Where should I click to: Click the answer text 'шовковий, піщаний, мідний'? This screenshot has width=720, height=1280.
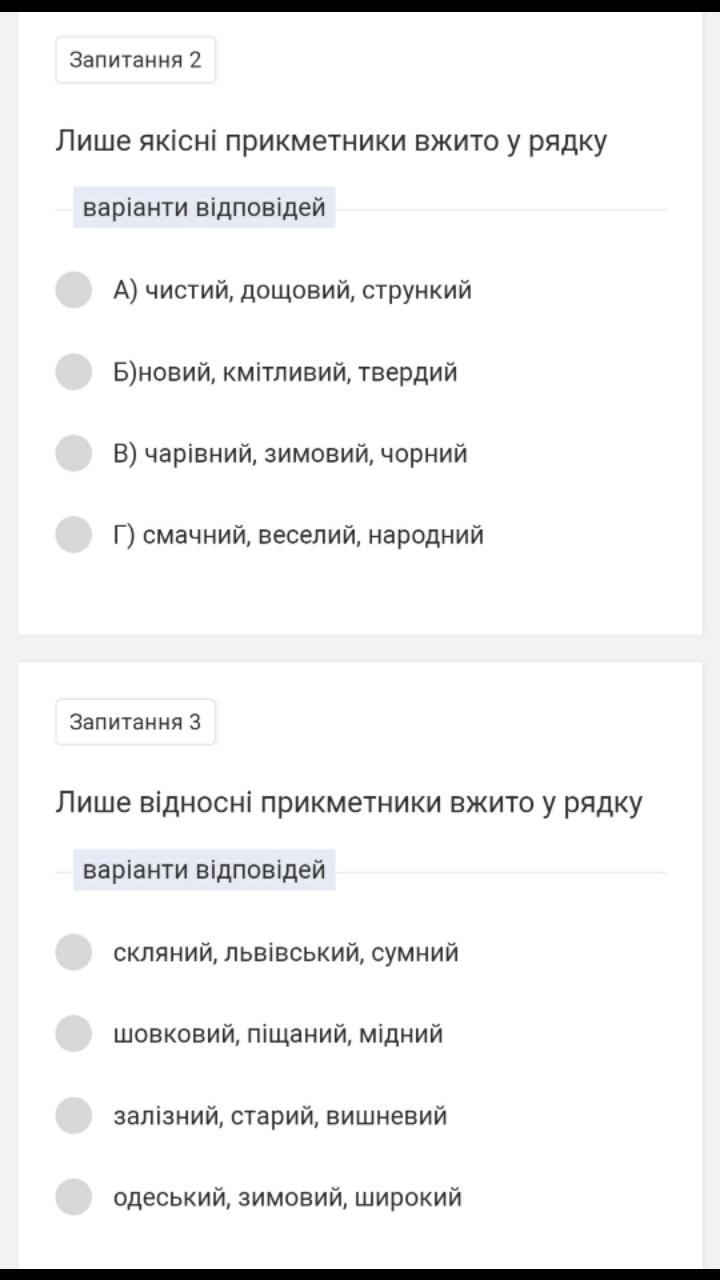tap(278, 1034)
